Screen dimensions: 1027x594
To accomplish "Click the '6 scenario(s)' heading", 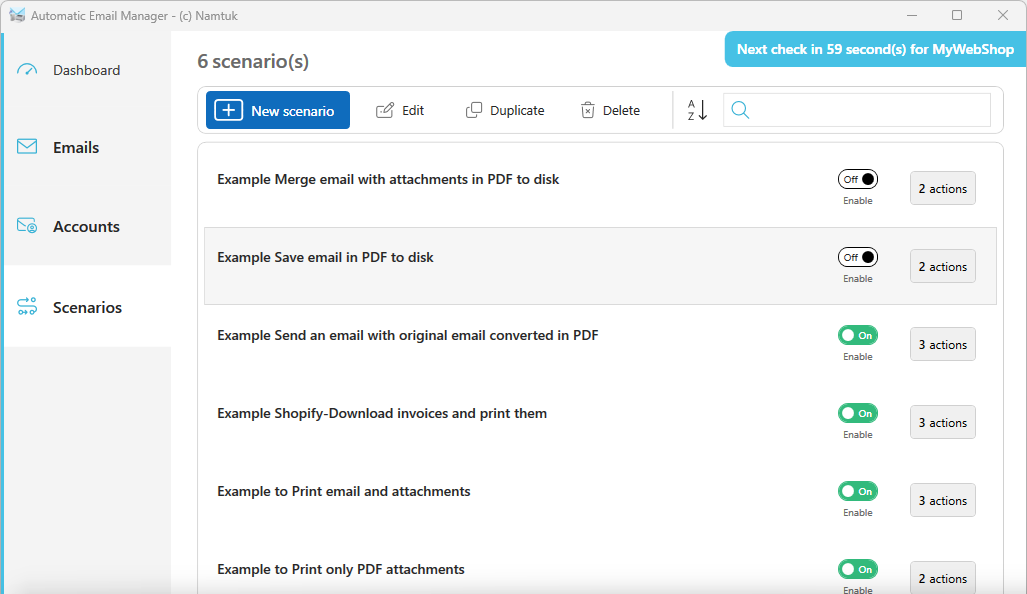I will point(253,62).
